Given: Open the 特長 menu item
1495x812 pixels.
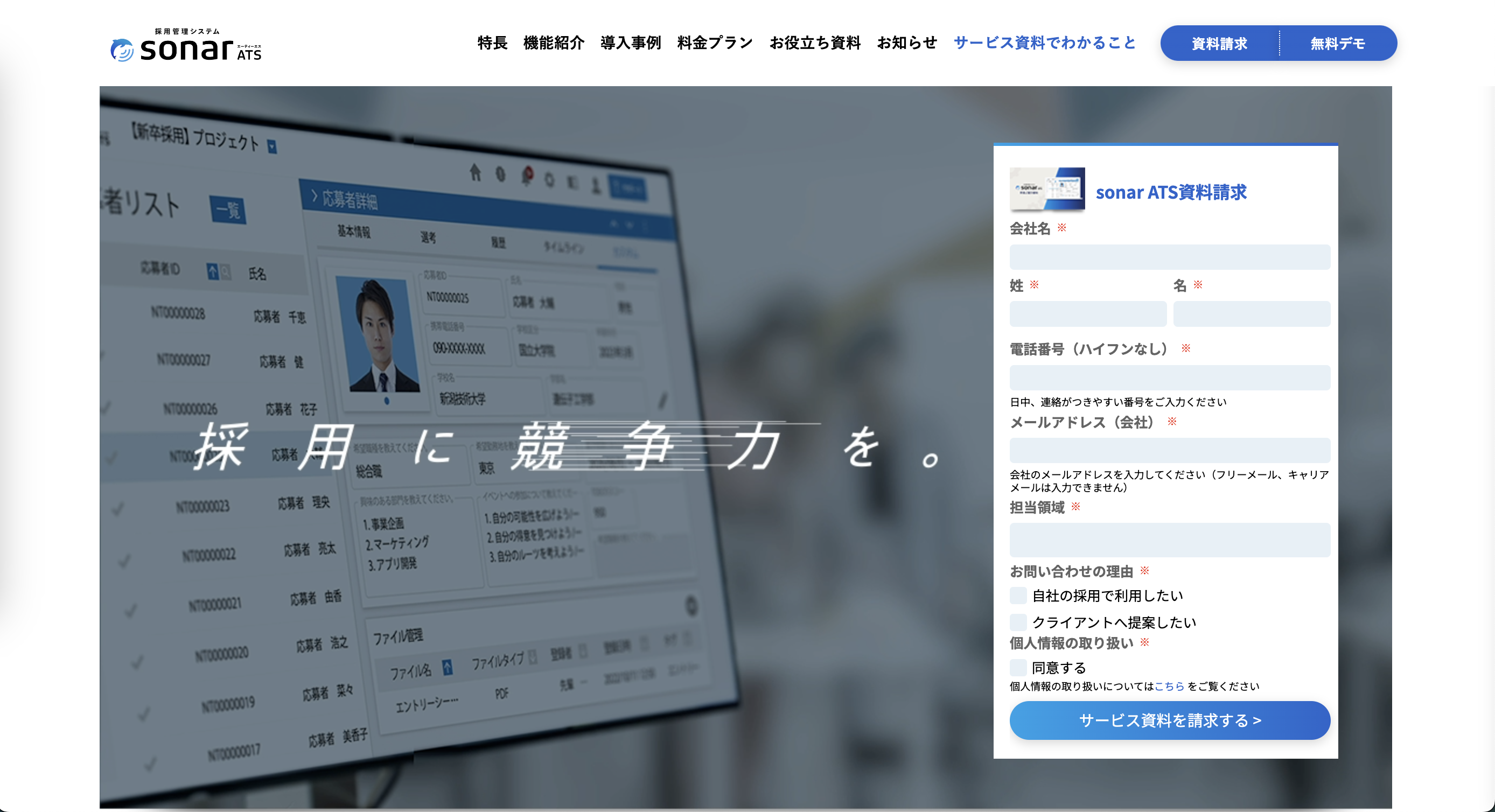Looking at the screenshot, I should click(x=492, y=43).
